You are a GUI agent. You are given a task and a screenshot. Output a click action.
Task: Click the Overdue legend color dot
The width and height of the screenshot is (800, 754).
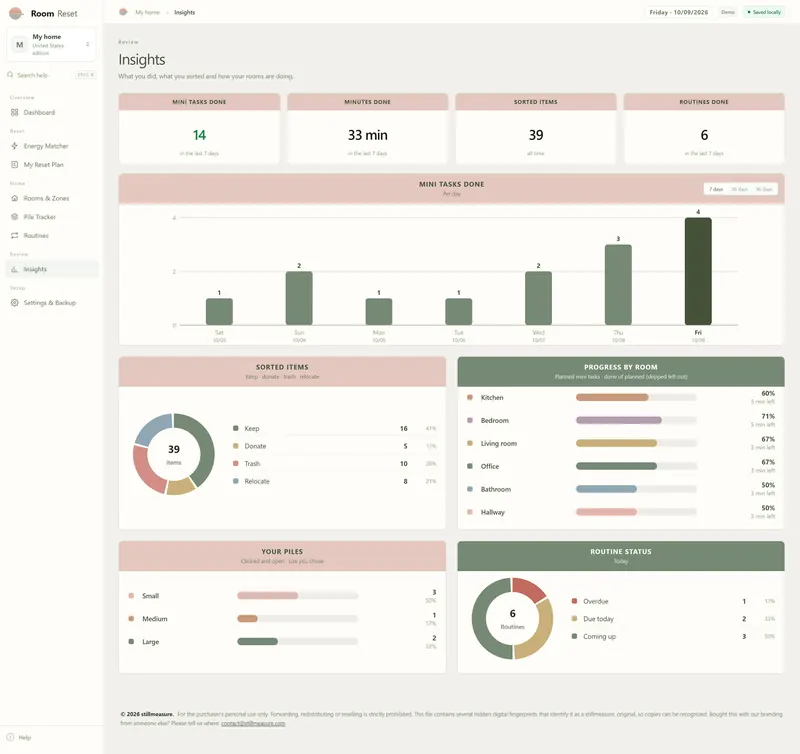(x=574, y=601)
